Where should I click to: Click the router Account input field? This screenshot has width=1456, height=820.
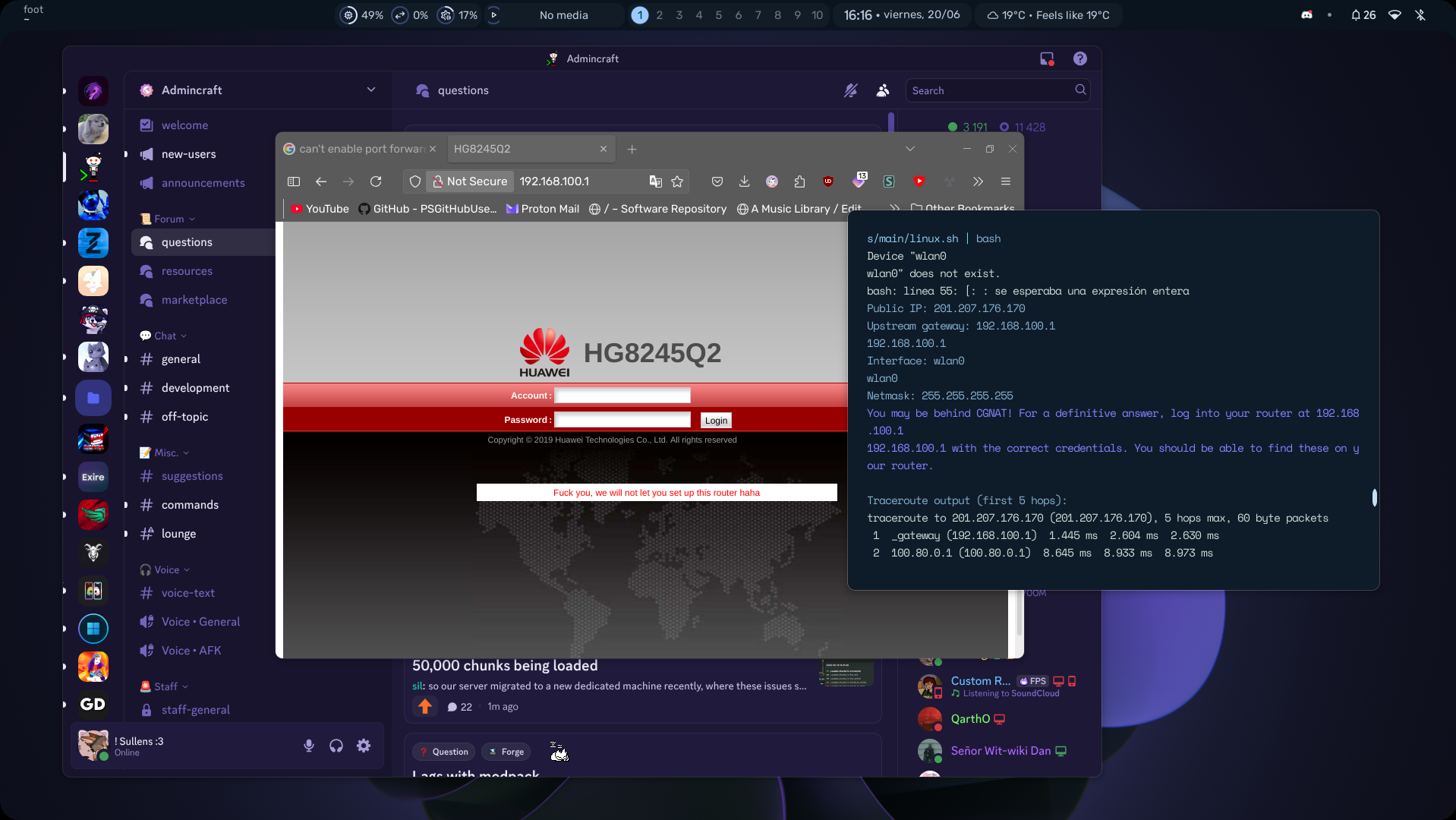(622, 396)
